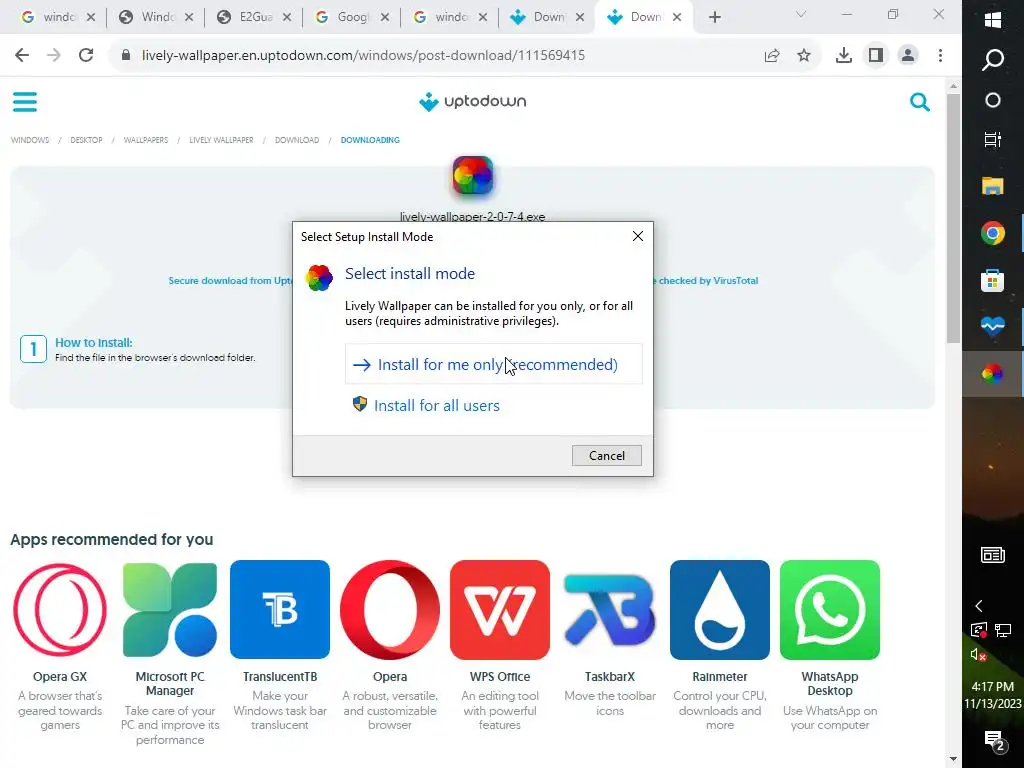Open the Uptodown hamburger menu
Image resolution: width=1024 pixels, height=768 pixels.
point(25,101)
